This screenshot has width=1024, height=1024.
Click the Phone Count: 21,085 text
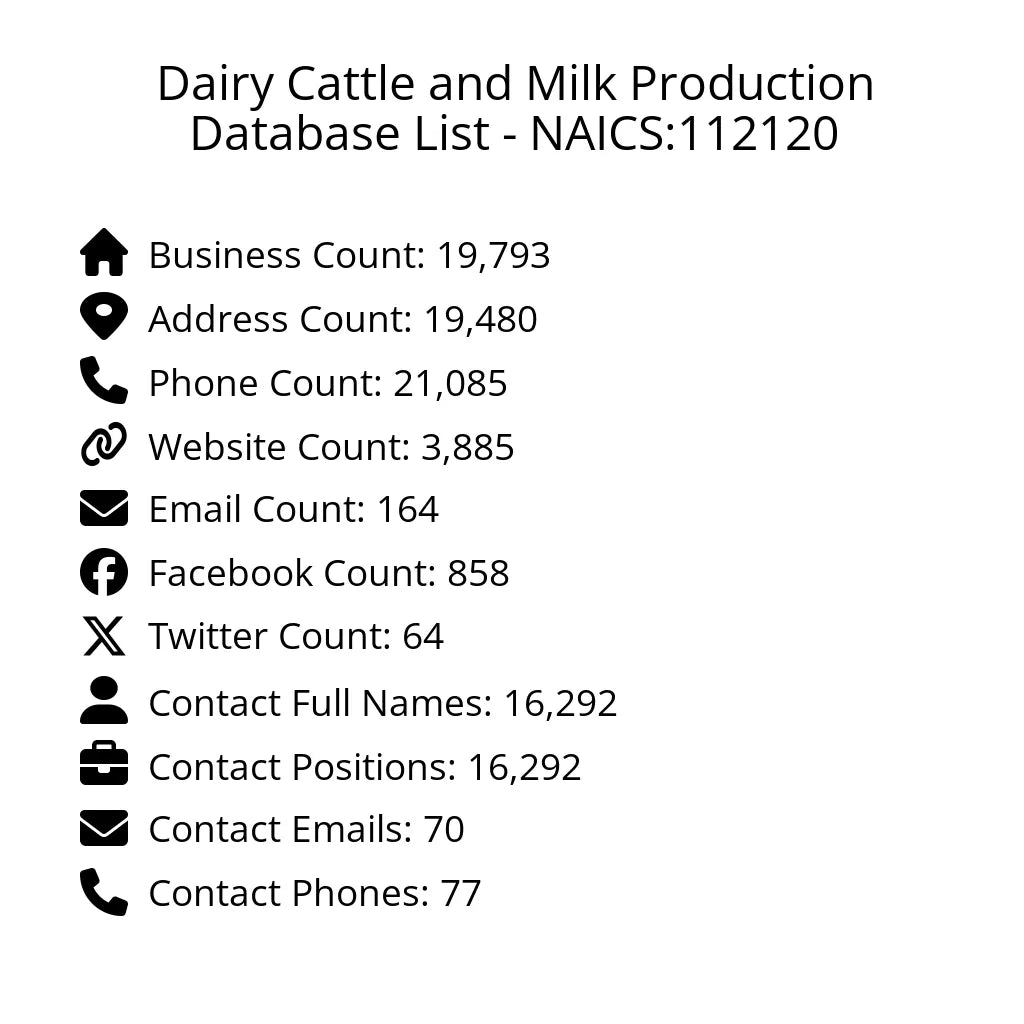pos(328,384)
